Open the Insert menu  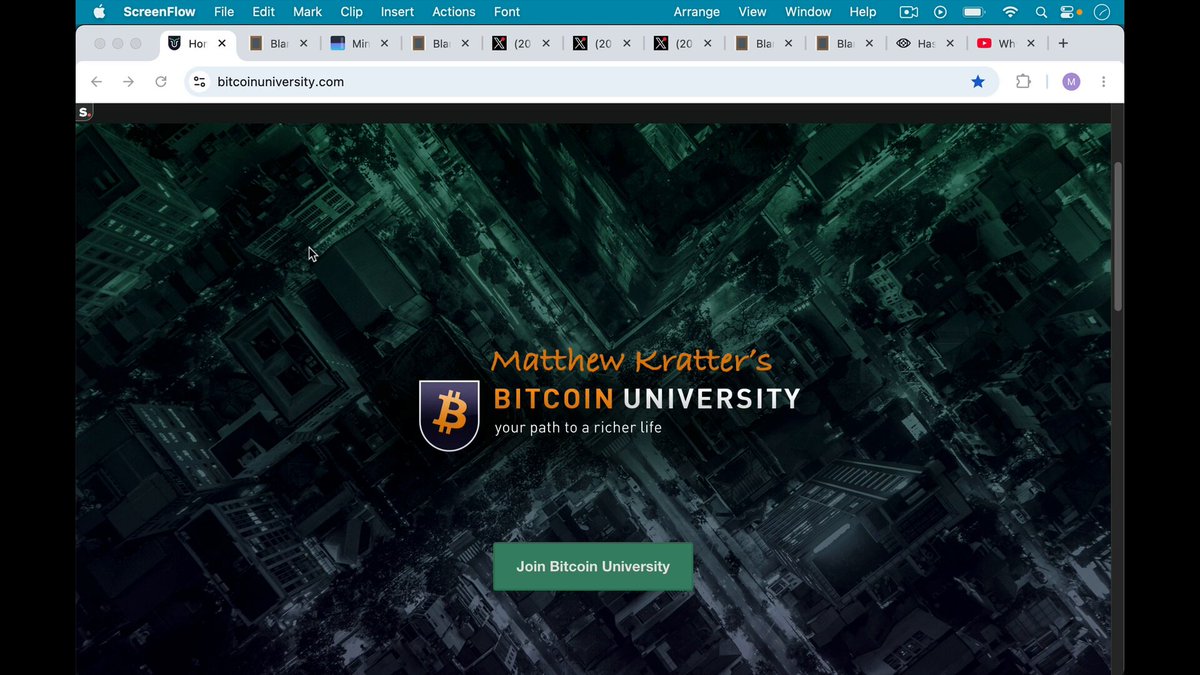click(397, 12)
